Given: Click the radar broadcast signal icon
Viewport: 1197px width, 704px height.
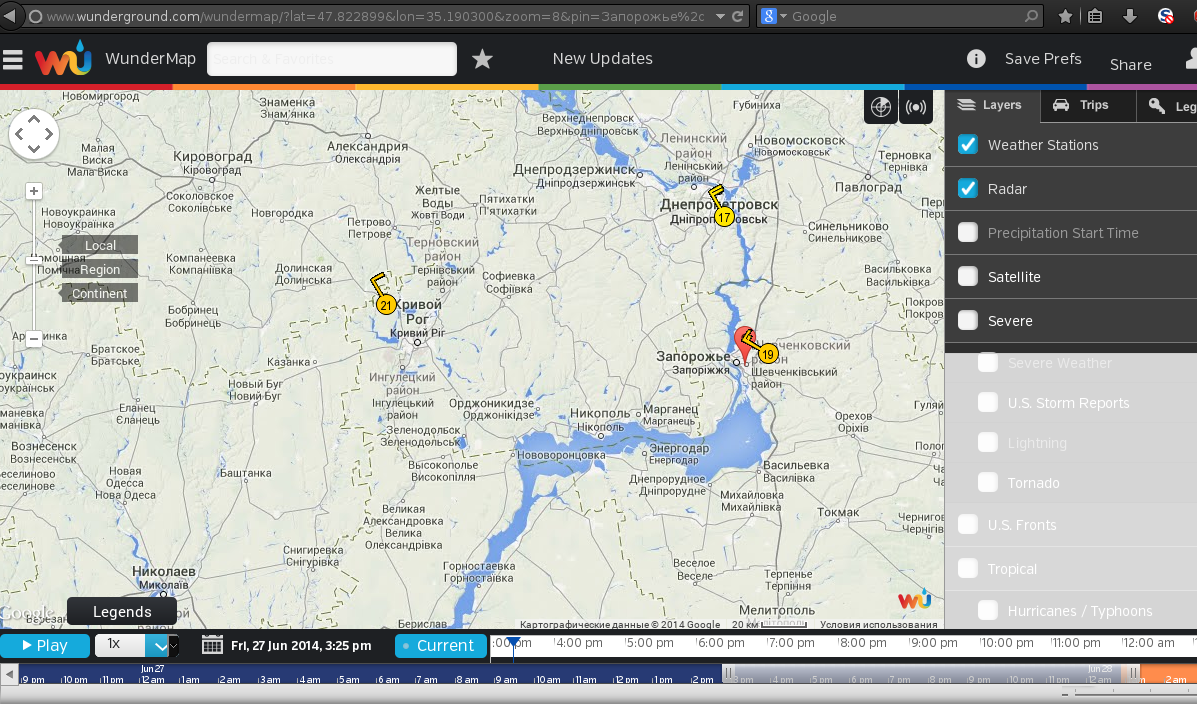Looking at the screenshot, I should pos(915,107).
